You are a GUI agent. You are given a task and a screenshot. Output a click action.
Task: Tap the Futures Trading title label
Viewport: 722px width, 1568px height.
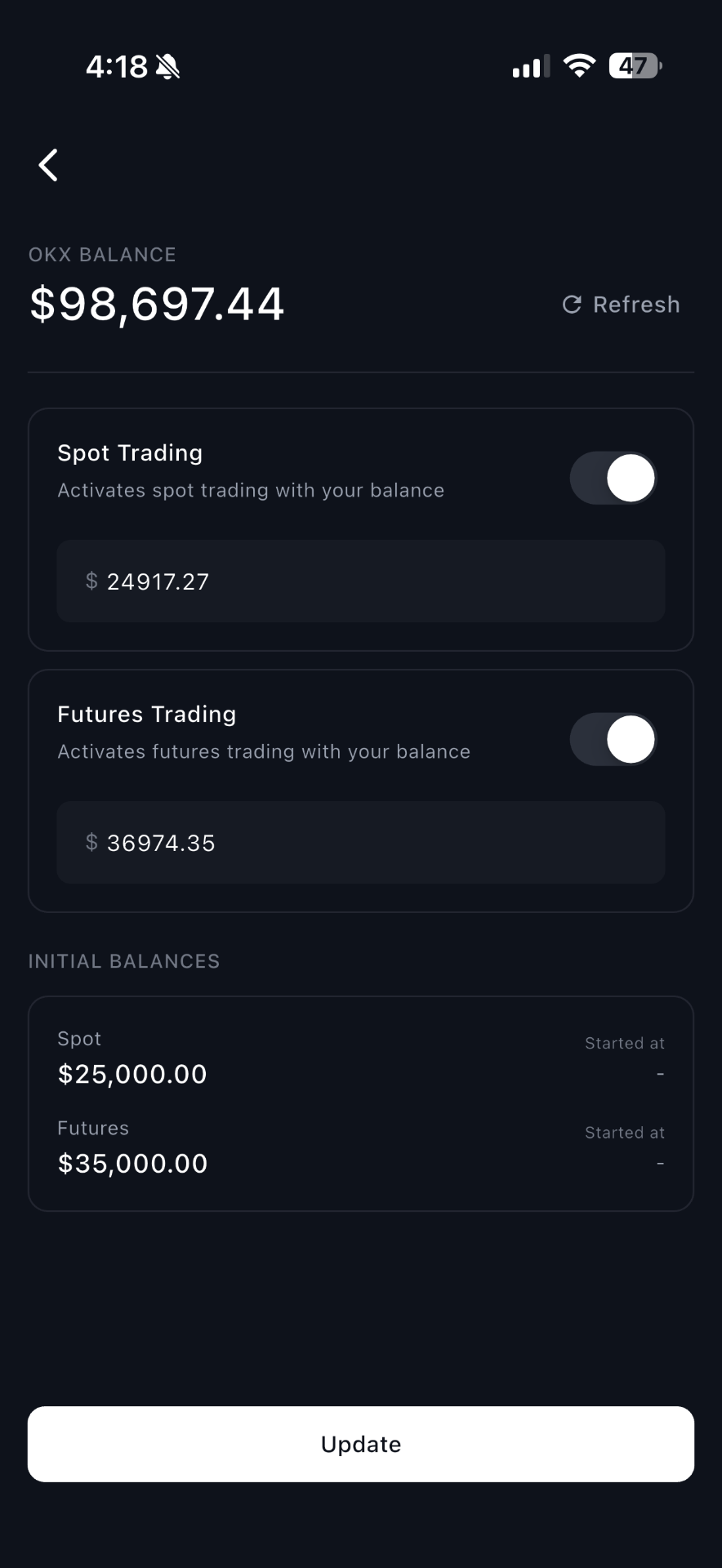pos(147,715)
